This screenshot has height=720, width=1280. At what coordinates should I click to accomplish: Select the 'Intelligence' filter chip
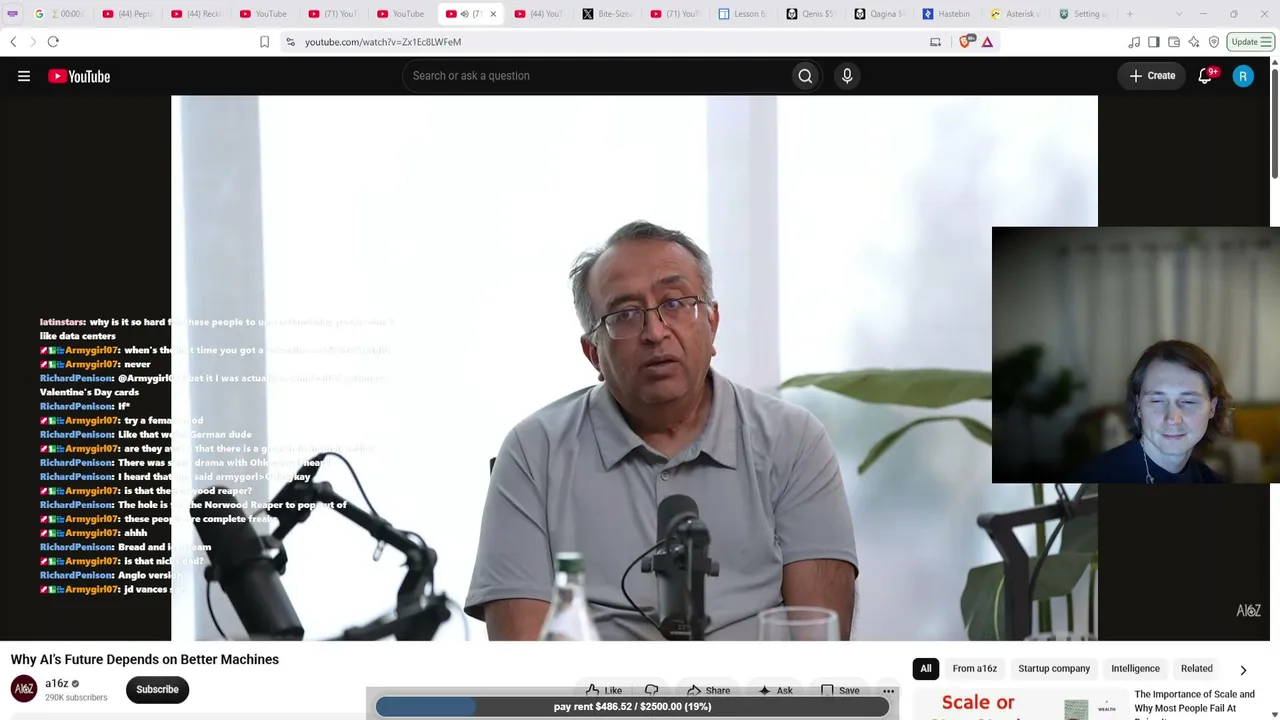pos(1135,669)
